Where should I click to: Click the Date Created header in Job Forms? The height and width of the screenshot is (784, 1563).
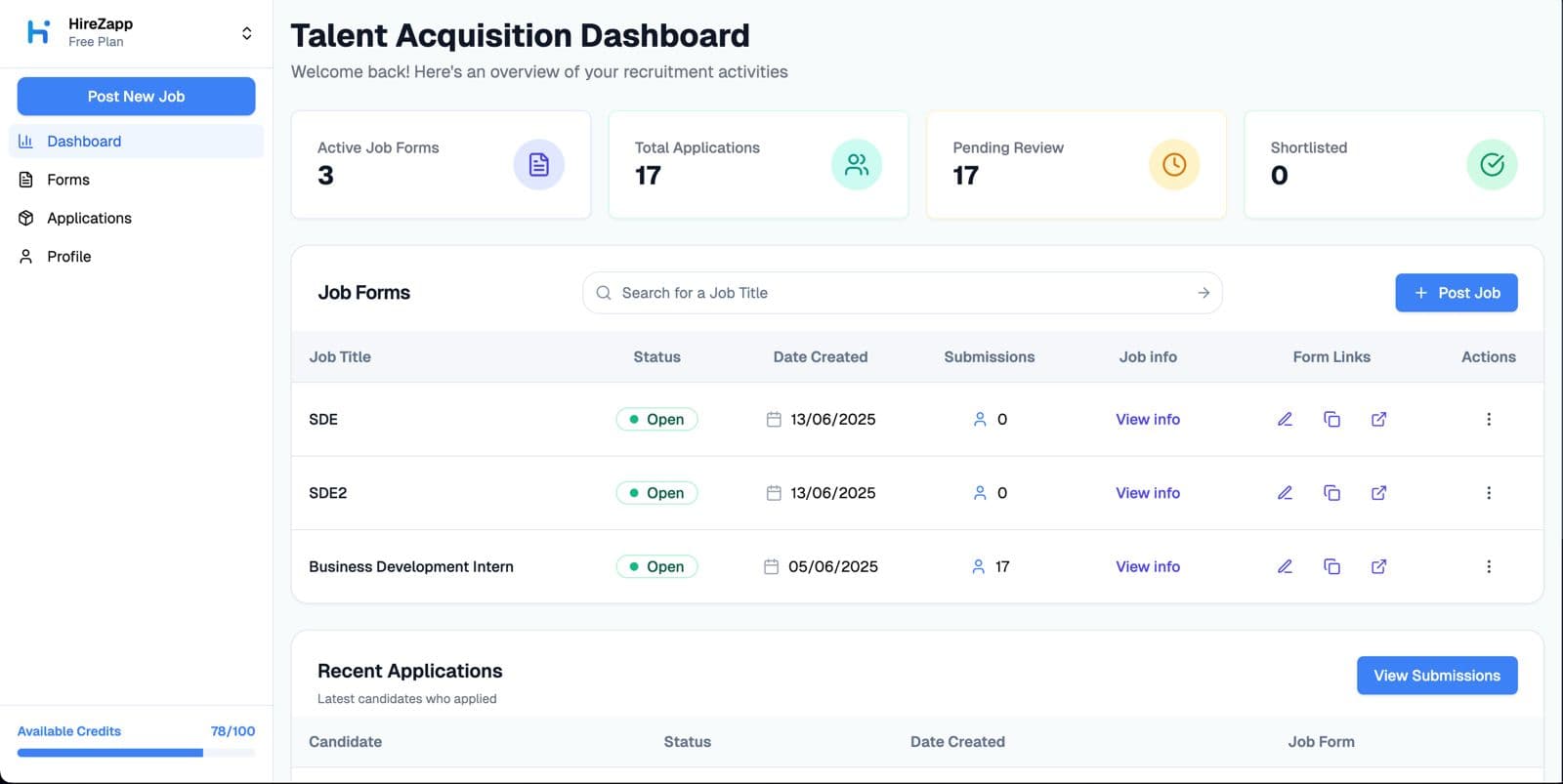(821, 357)
